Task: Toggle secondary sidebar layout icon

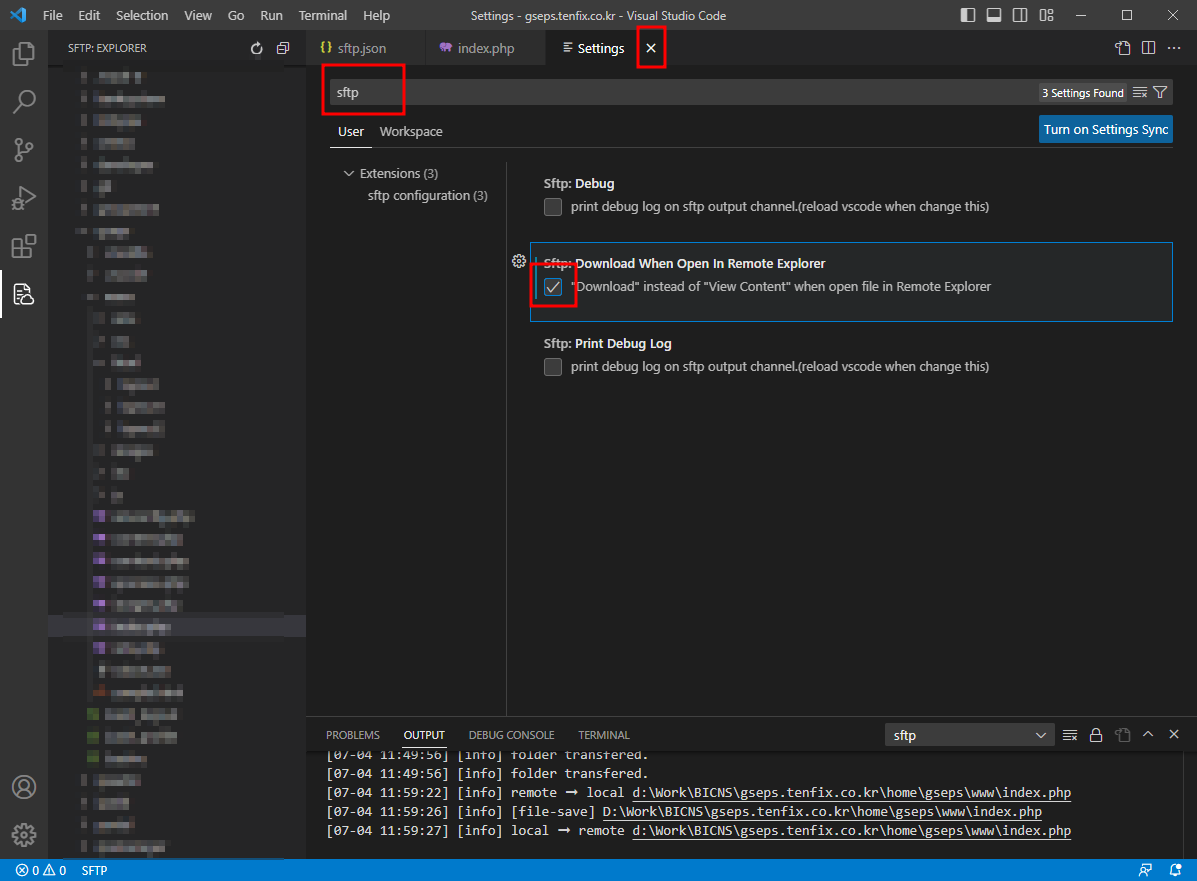Action: point(1020,15)
